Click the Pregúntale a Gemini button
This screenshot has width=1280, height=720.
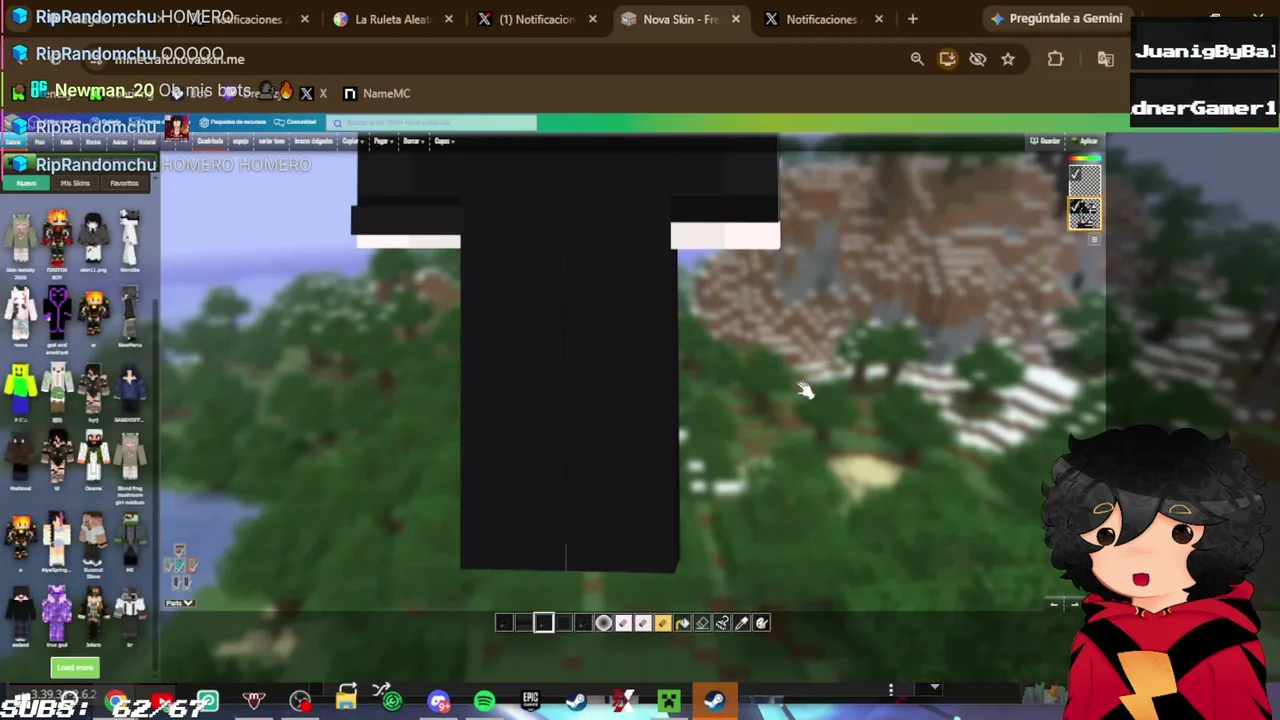tap(1056, 19)
